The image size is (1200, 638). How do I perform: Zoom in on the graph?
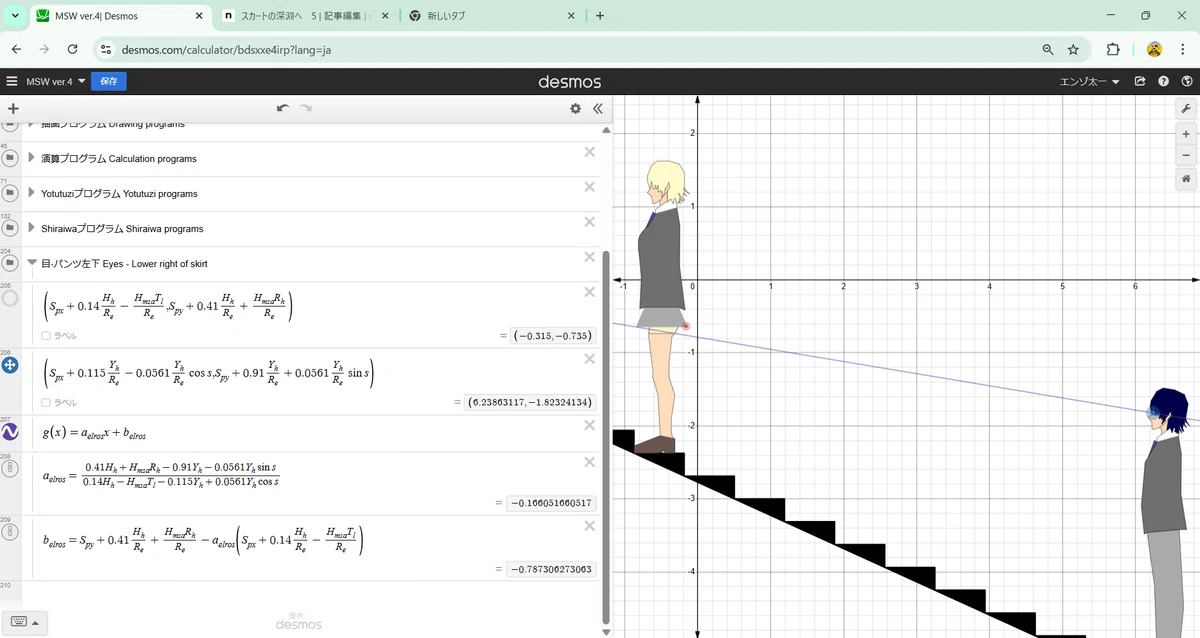tap(1186, 133)
